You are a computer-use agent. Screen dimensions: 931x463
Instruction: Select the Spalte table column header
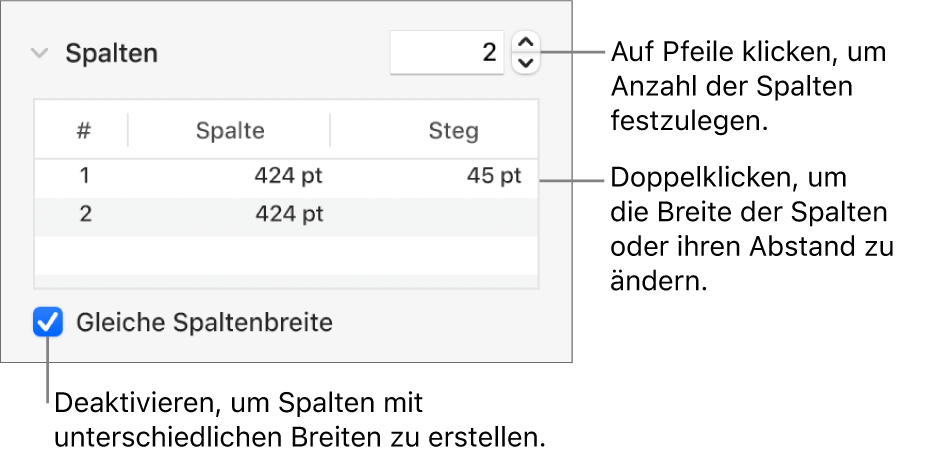point(230,130)
